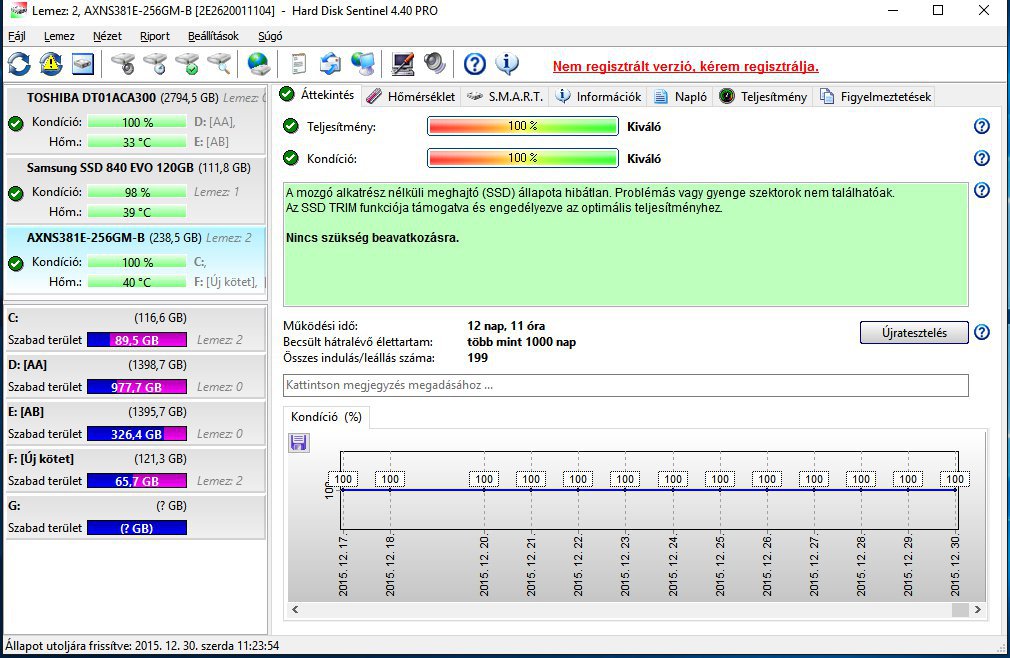Click the monitor with screwdriver configuration icon

point(403,64)
